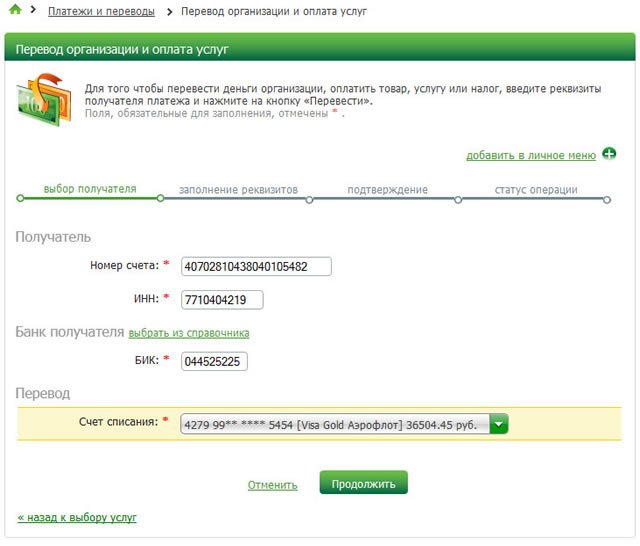This screenshot has width=640, height=546.
Task: Open the debit account dropdown arrow
Action: (499, 424)
